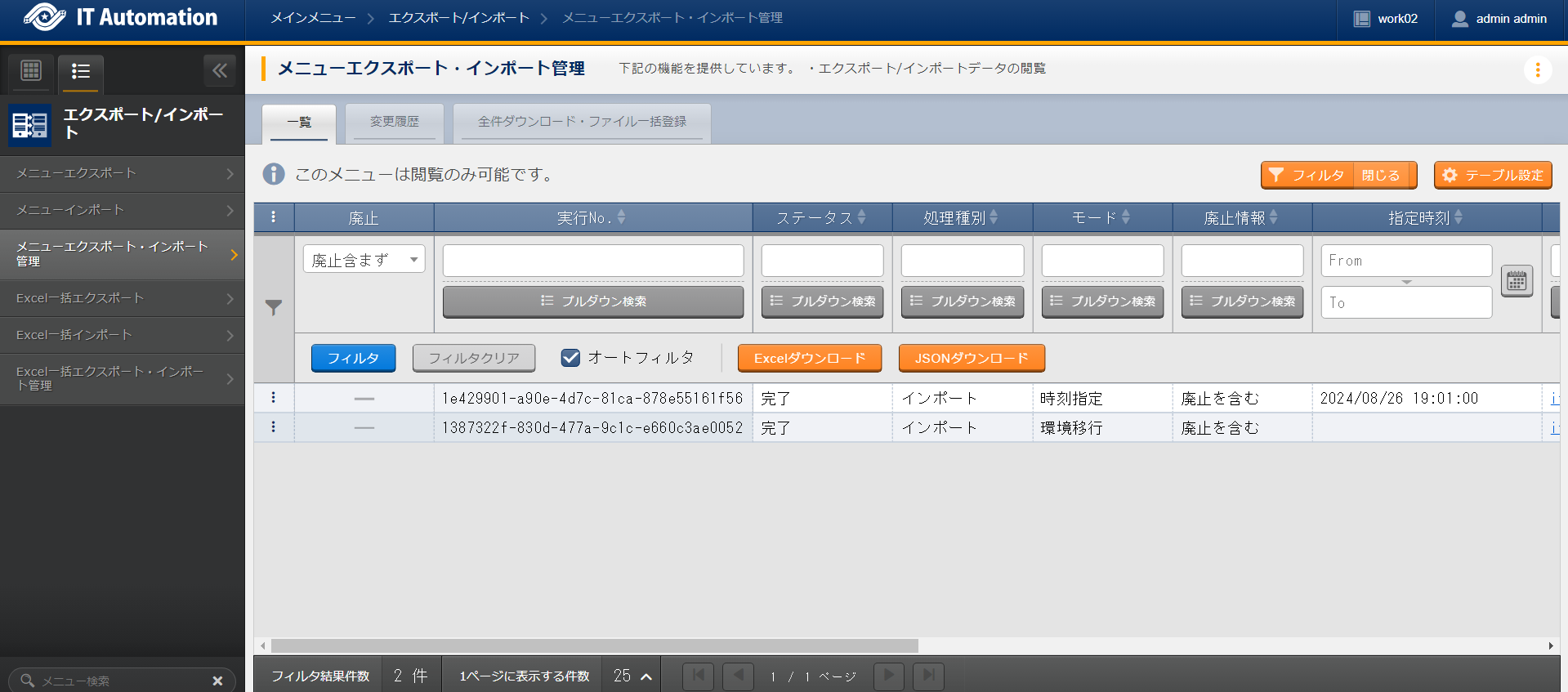Toggle the オートフィルタ checkbox
Image resolution: width=1568 pixels, height=692 pixels.
pos(570,358)
